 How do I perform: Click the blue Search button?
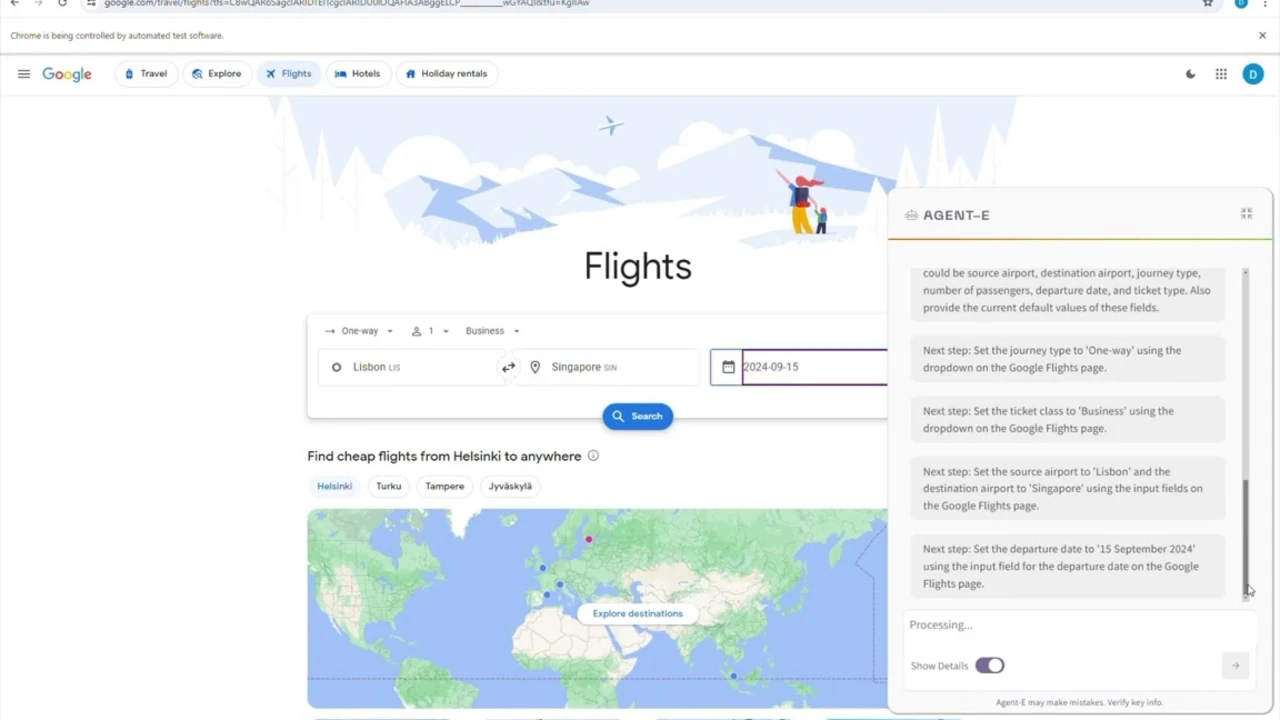click(x=638, y=416)
